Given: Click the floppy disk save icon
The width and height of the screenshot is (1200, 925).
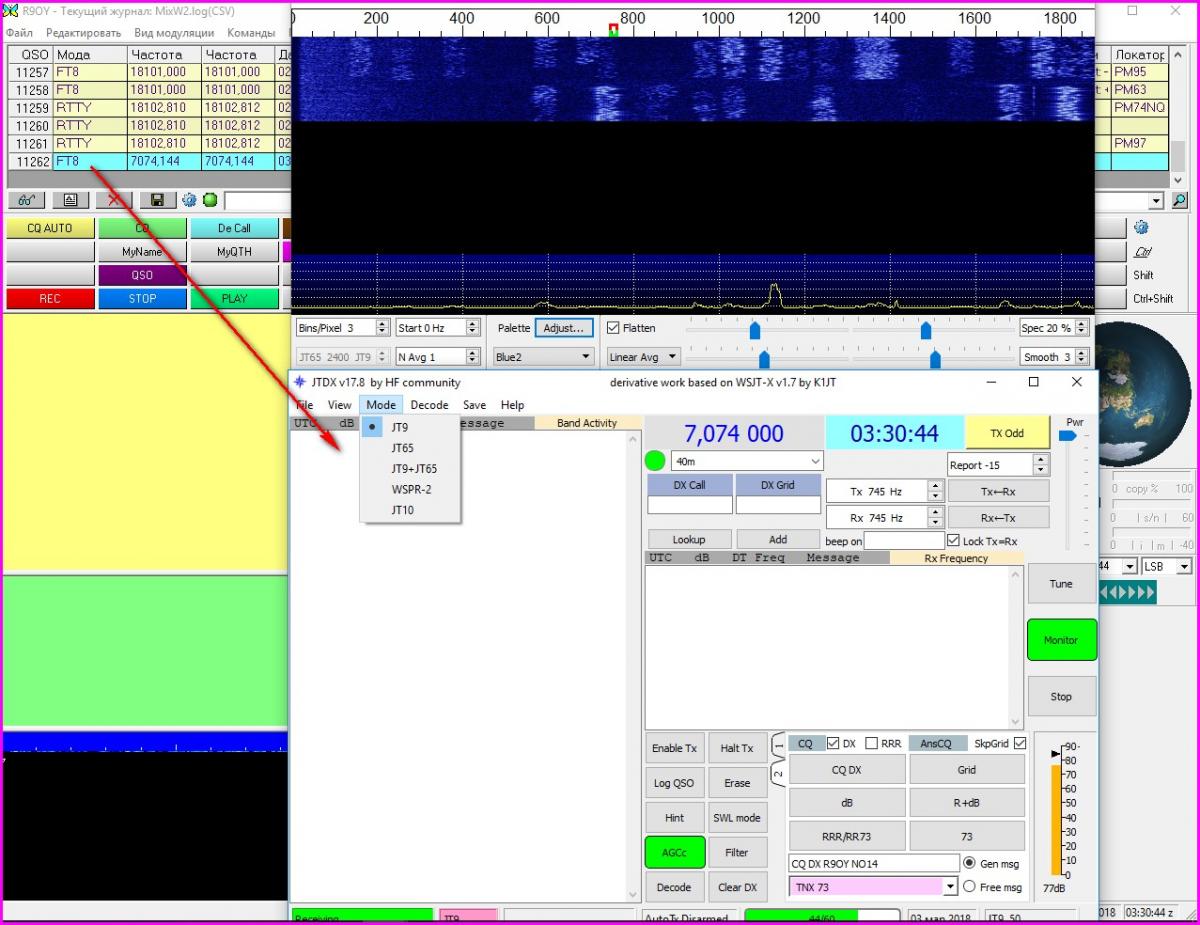Looking at the screenshot, I should tap(157, 200).
